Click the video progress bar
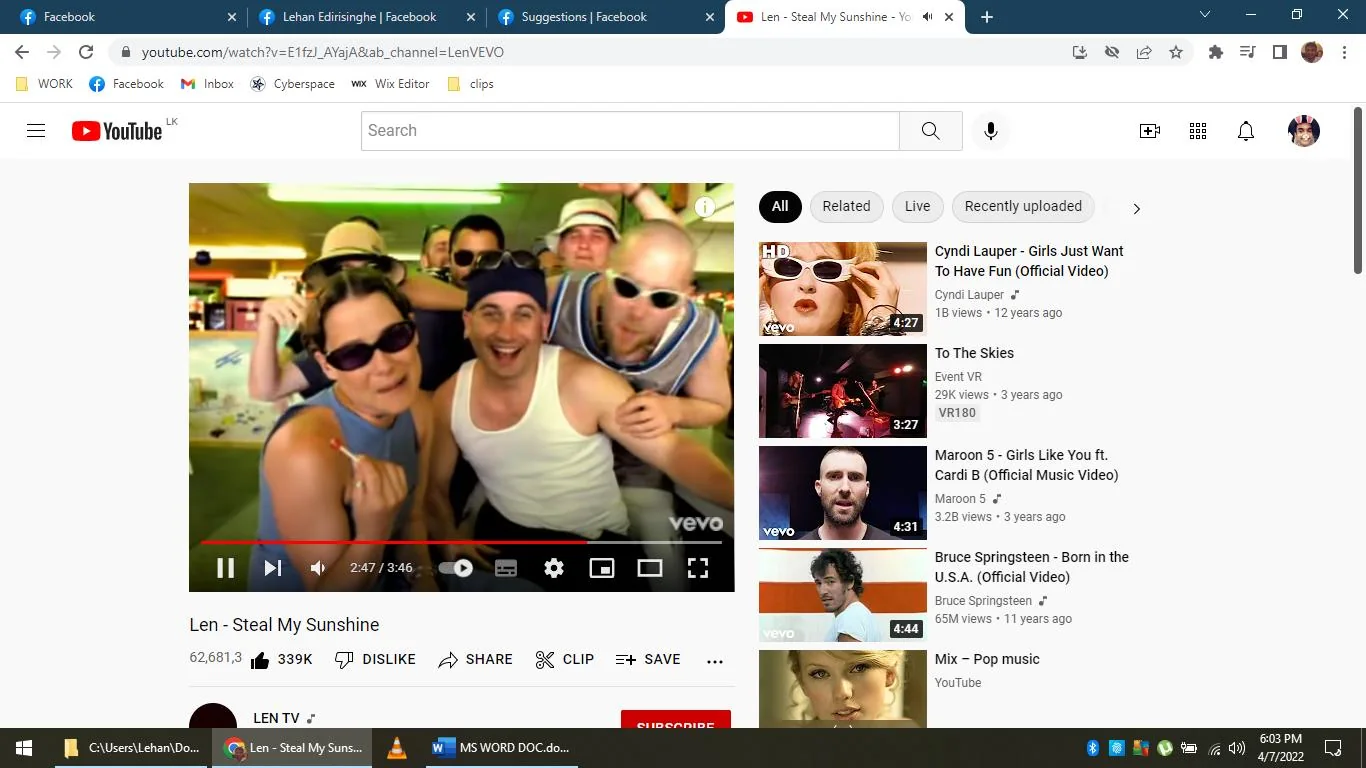This screenshot has width=1366, height=768. (461, 542)
